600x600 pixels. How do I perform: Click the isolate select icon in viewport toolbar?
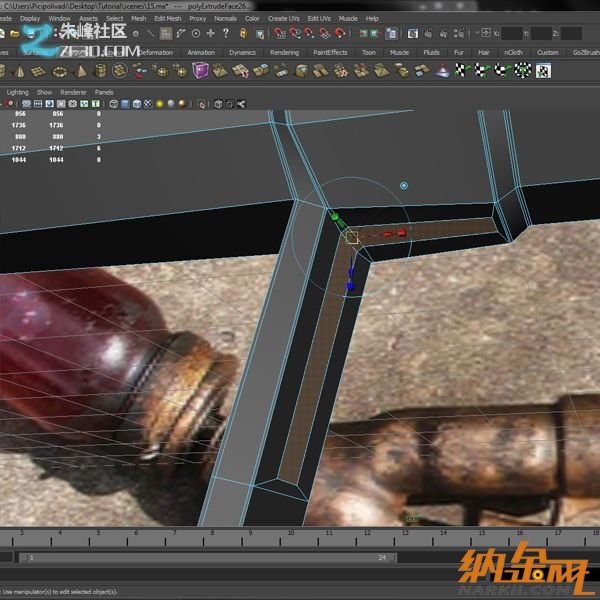click(201, 104)
